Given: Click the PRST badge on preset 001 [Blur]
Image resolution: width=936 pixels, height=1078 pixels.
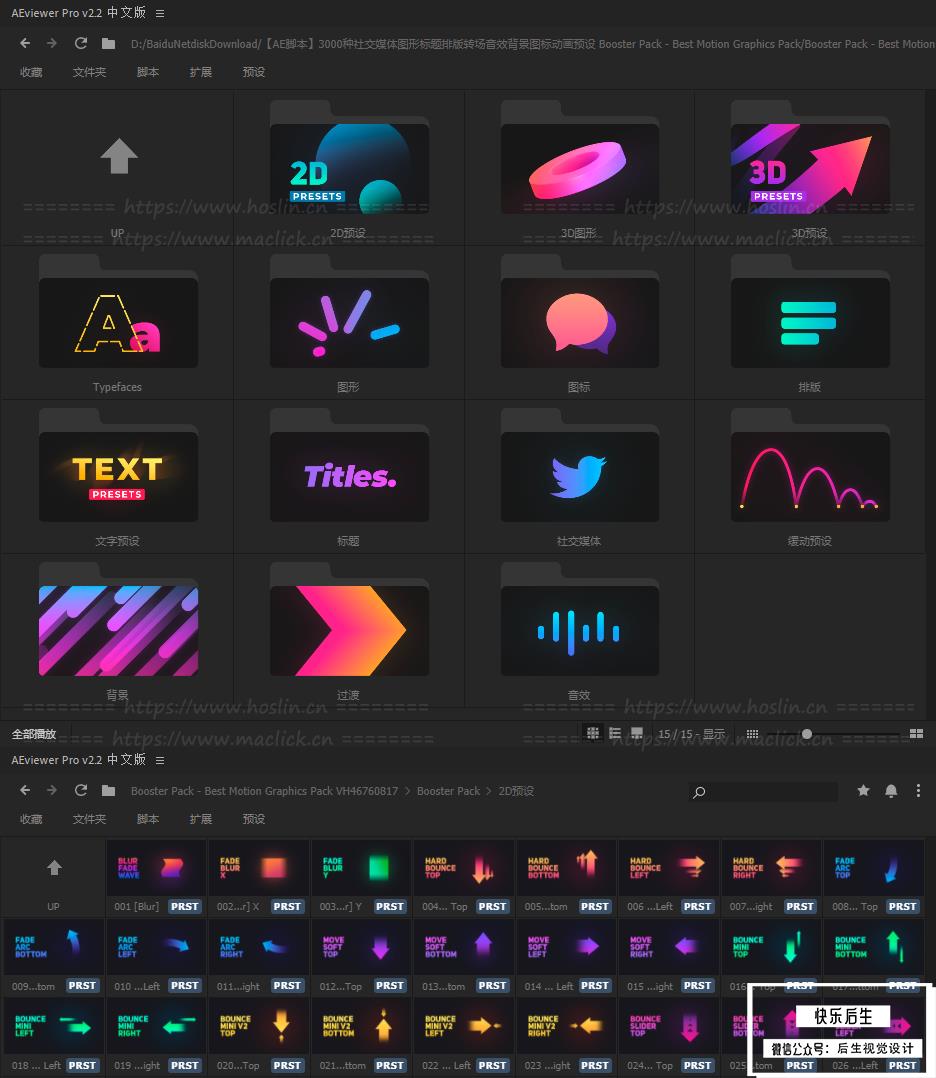Looking at the screenshot, I should point(184,906).
